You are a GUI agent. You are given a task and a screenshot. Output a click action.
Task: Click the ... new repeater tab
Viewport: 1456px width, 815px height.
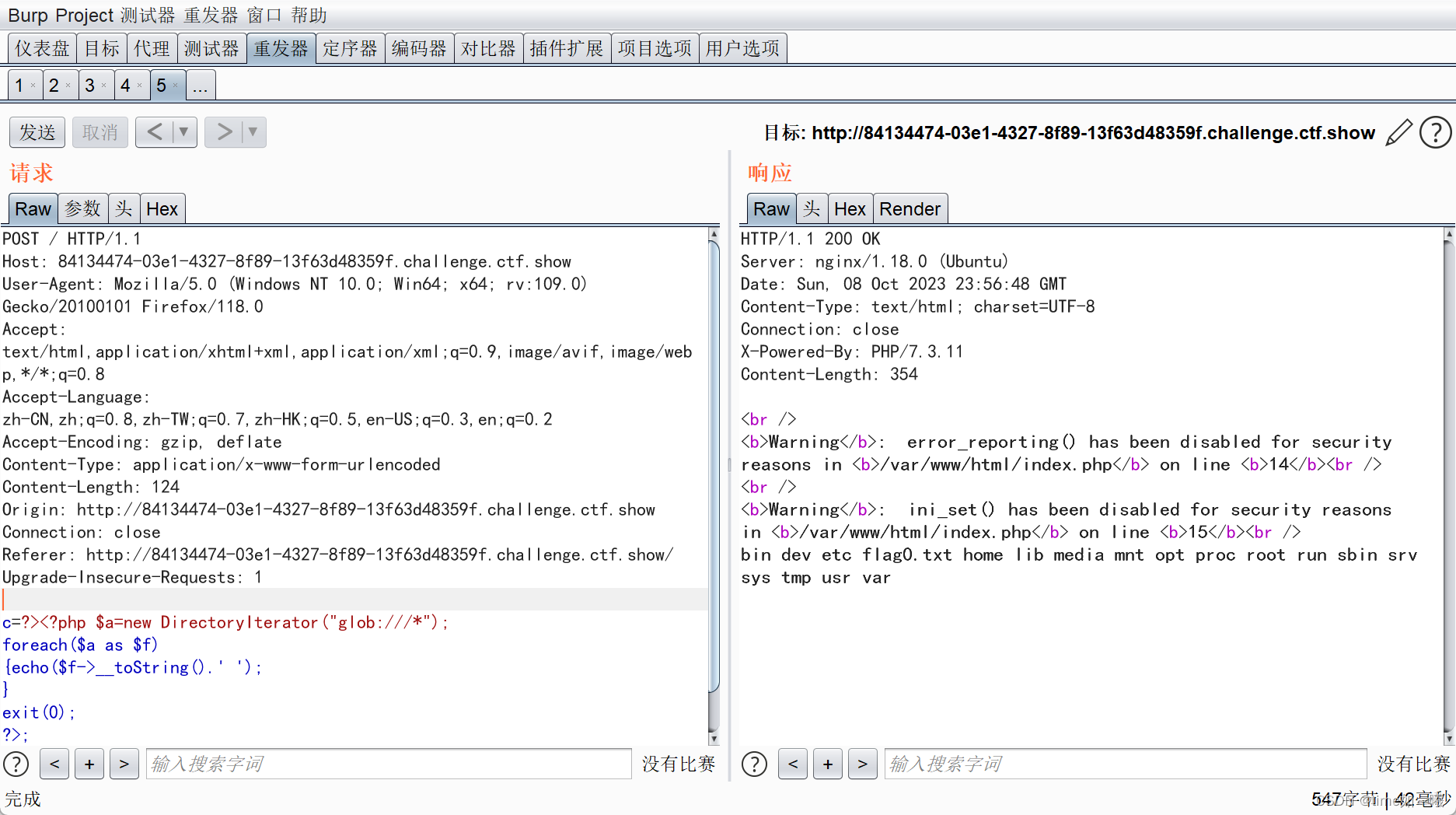tap(200, 86)
